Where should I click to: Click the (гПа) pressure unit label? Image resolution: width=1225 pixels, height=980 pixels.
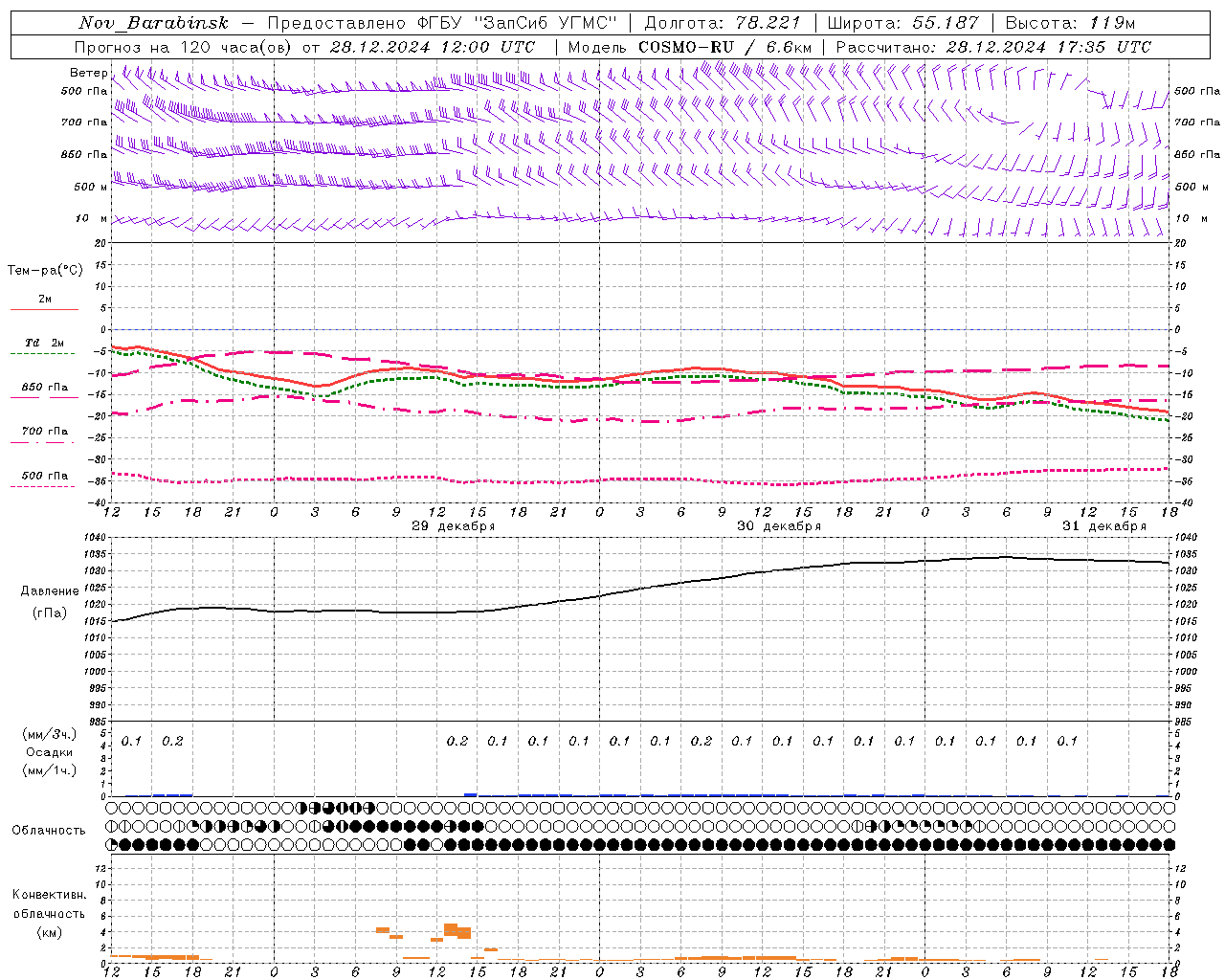[50, 613]
